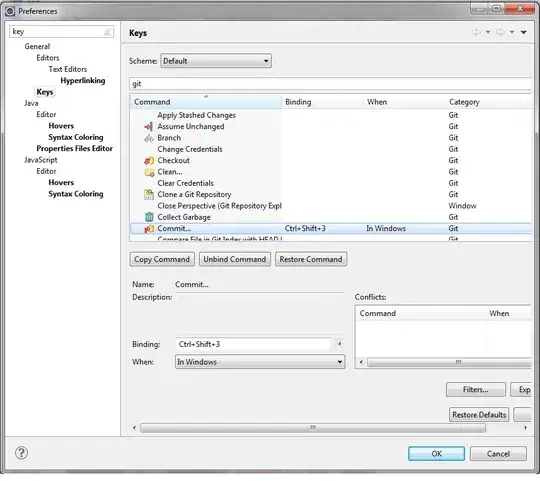The width and height of the screenshot is (540, 481).
Task: Select Text Editors in the tree
Action: [x=68, y=69]
